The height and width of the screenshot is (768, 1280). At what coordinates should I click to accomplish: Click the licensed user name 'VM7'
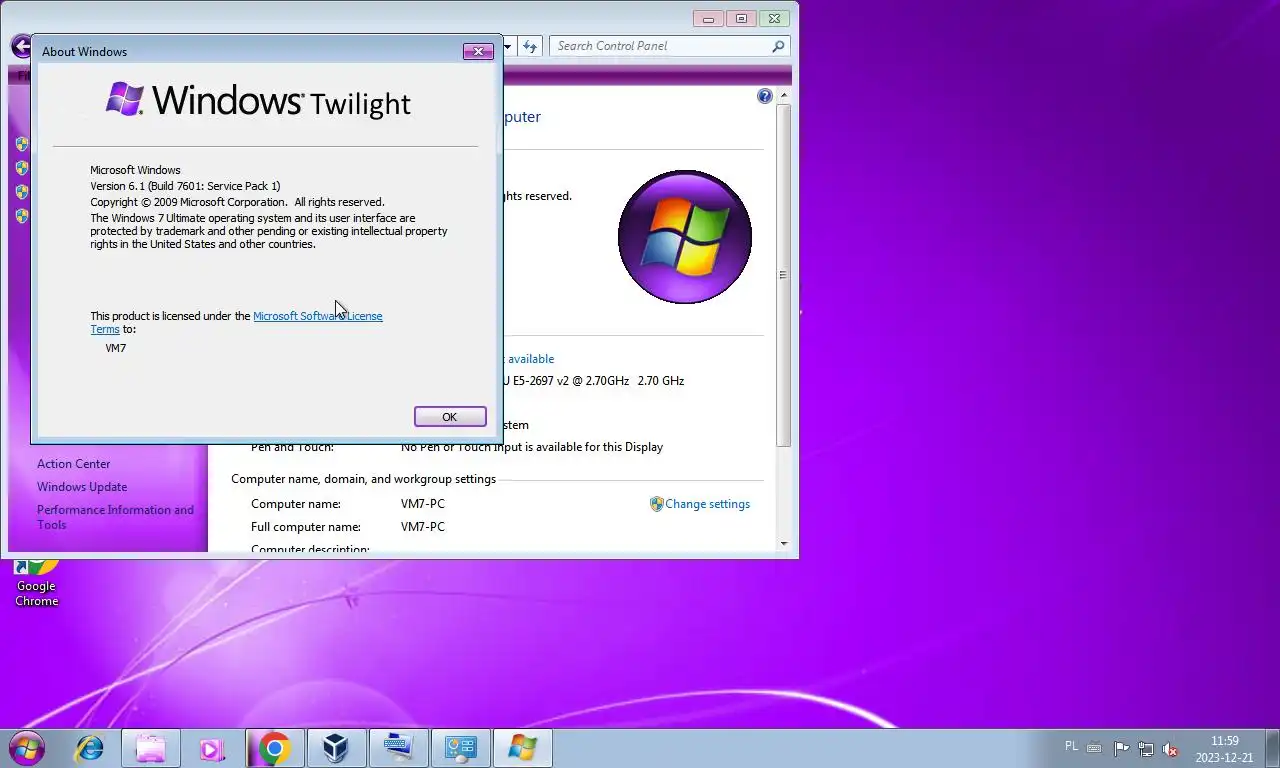tap(116, 348)
